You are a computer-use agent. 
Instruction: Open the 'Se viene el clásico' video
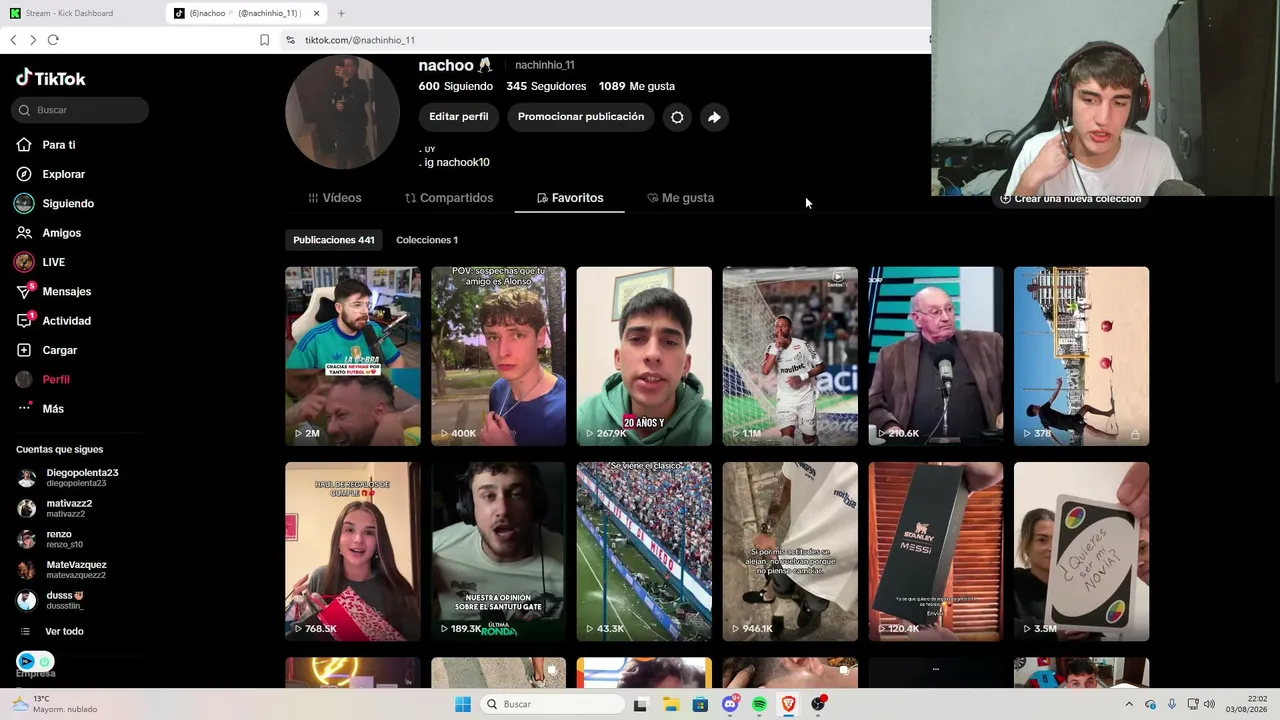[644, 551]
